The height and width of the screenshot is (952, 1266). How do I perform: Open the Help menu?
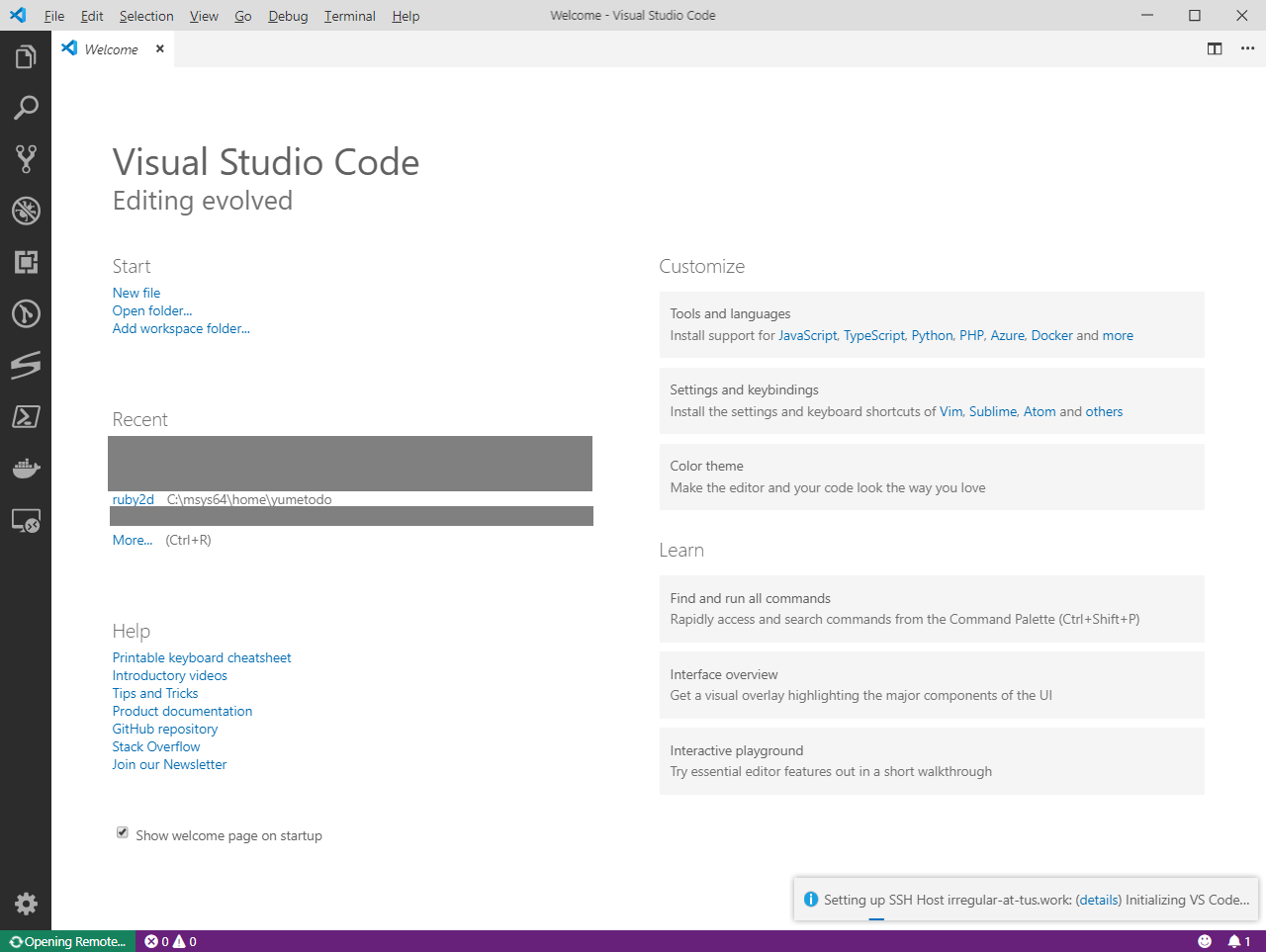[406, 16]
